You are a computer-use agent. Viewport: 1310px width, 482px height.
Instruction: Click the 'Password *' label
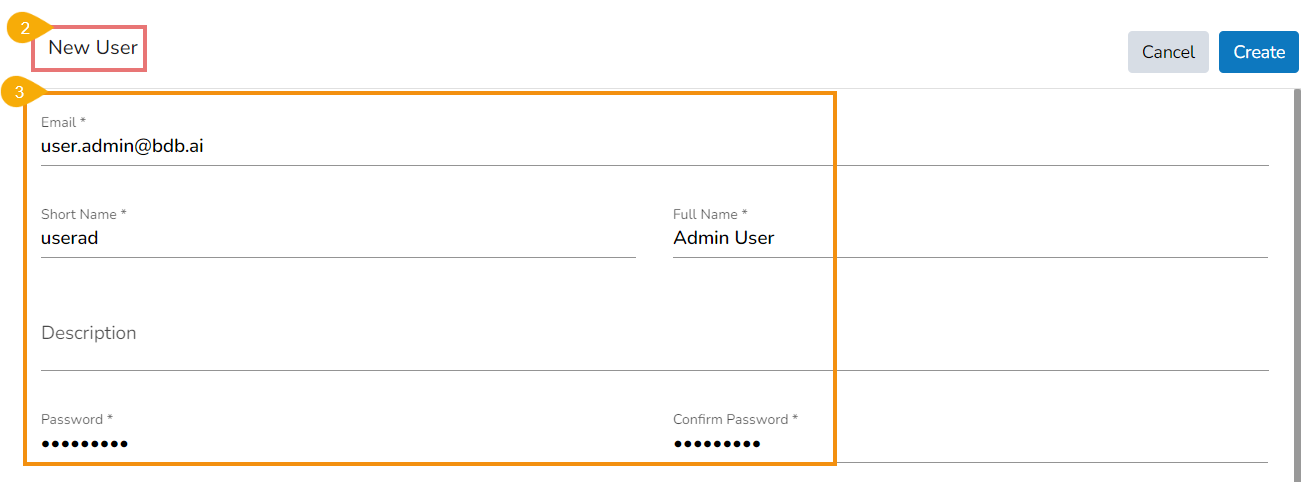[x=77, y=419]
